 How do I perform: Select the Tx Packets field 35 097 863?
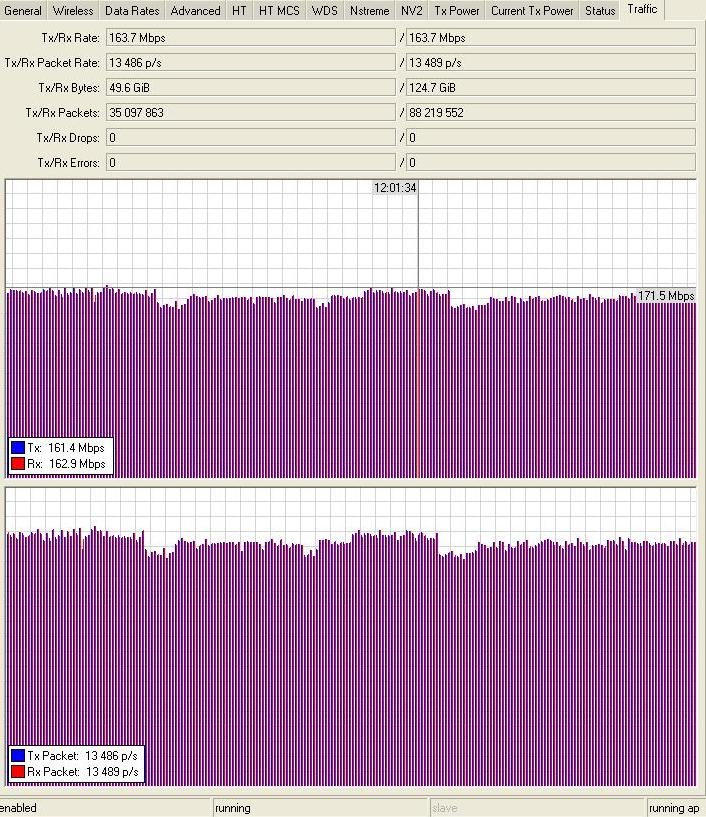click(x=251, y=113)
